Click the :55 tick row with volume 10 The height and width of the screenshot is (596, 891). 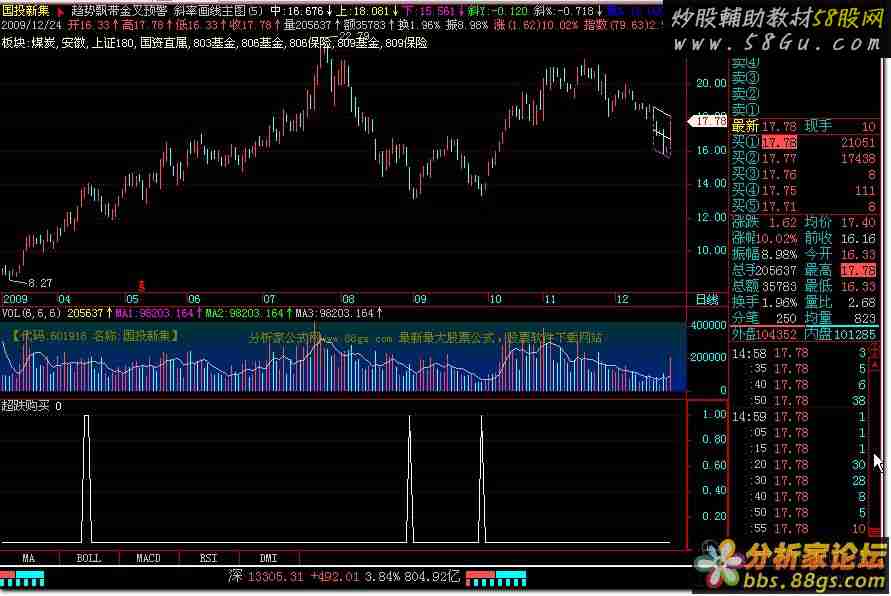(800, 529)
